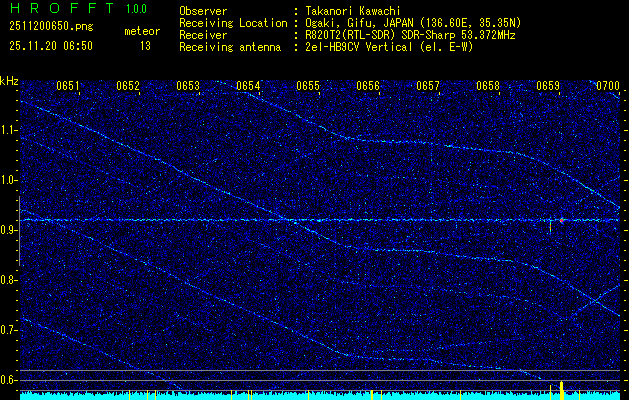Click the 0.6 frequency axis label
The height and width of the screenshot is (400, 629).
(x=9, y=380)
